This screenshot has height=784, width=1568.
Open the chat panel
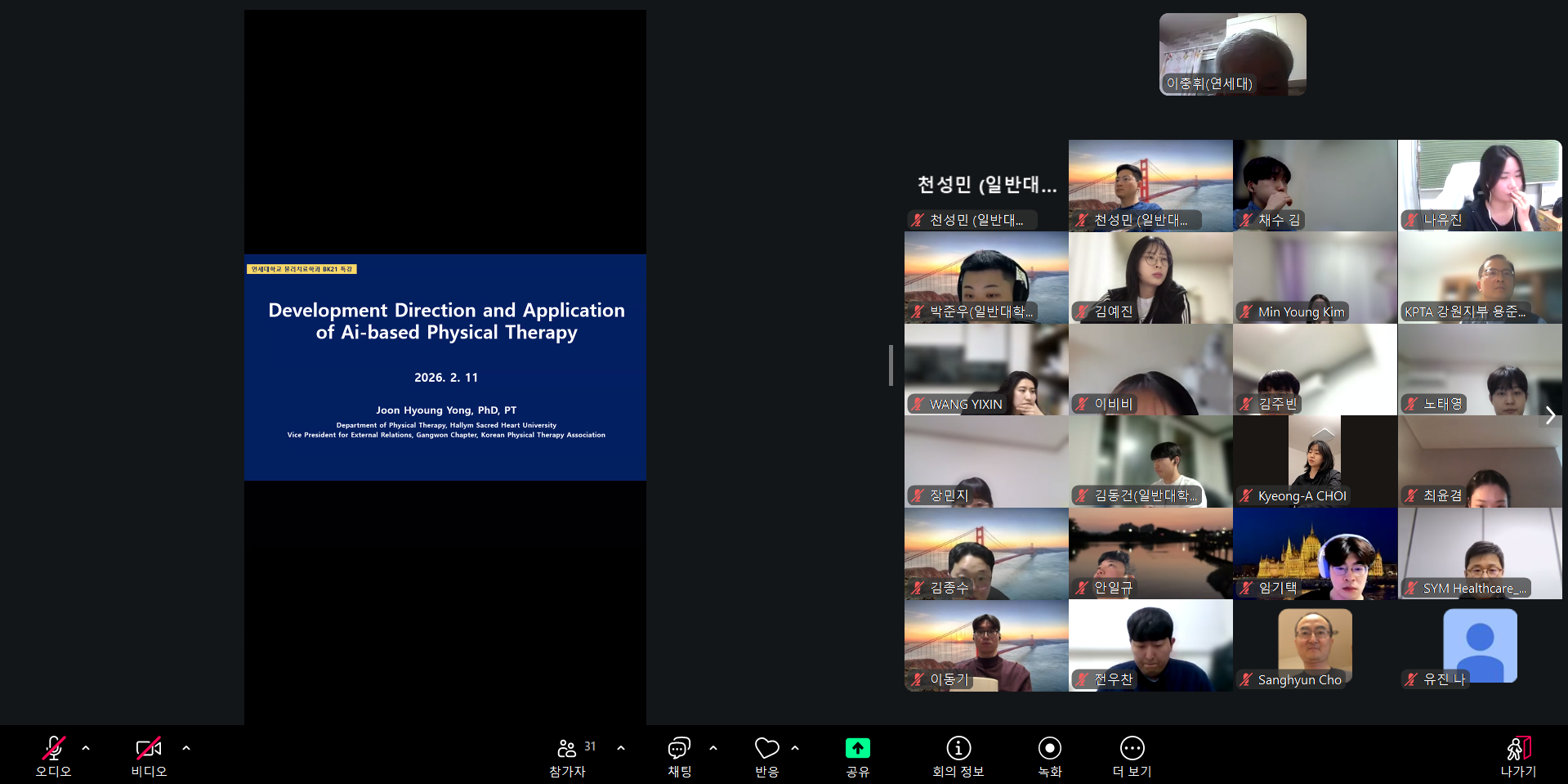679,748
